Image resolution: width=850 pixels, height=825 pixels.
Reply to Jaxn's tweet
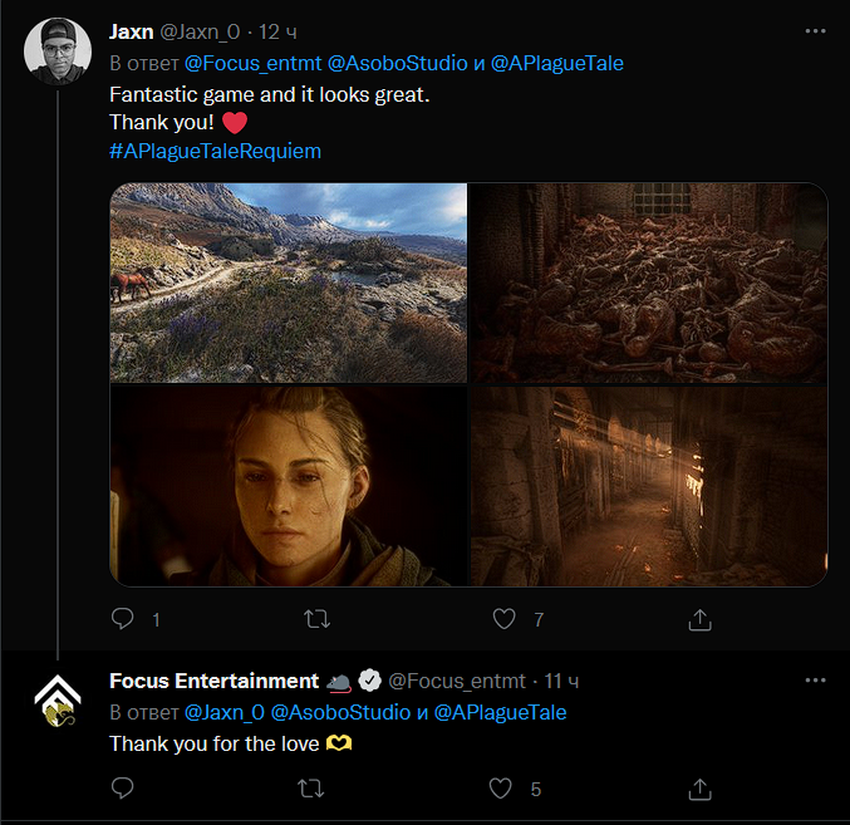coord(122,619)
